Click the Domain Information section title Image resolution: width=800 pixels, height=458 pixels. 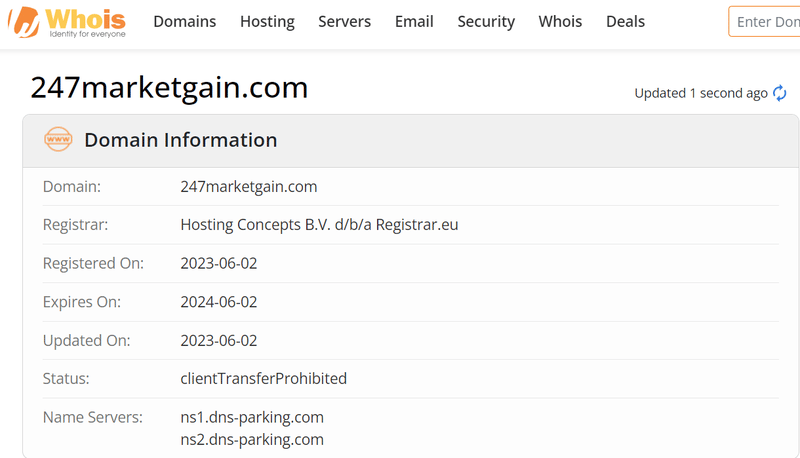tap(181, 140)
